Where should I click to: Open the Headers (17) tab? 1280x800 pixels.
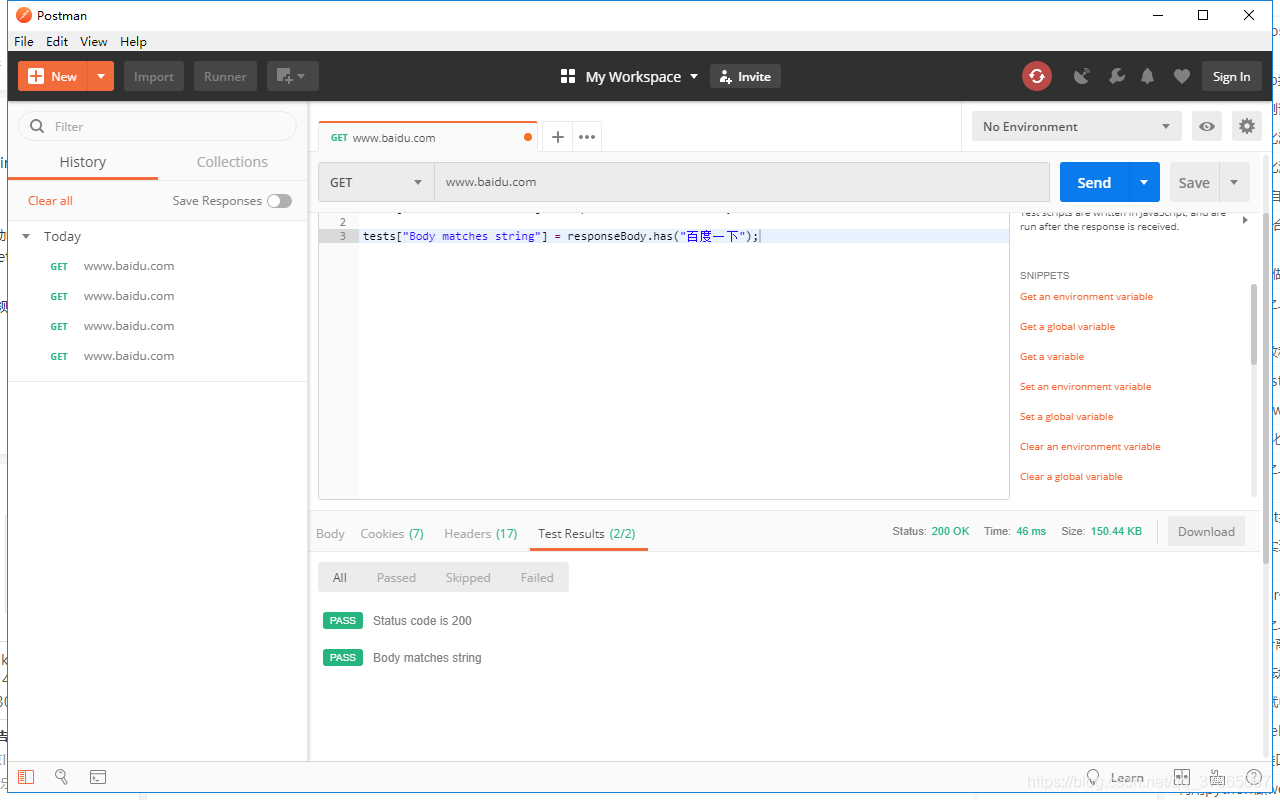click(x=480, y=533)
